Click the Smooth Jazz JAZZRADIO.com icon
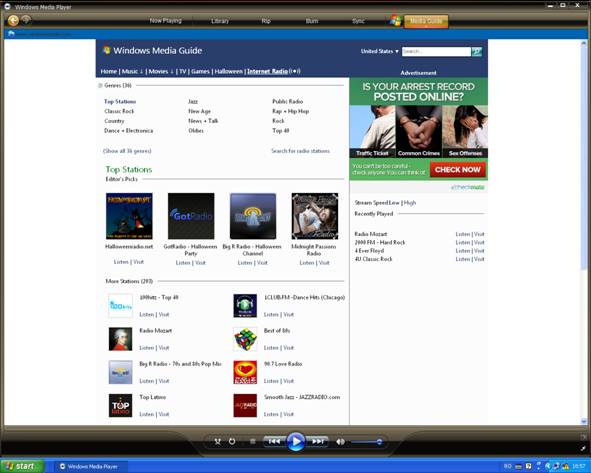591x473 pixels. (245, 406)
